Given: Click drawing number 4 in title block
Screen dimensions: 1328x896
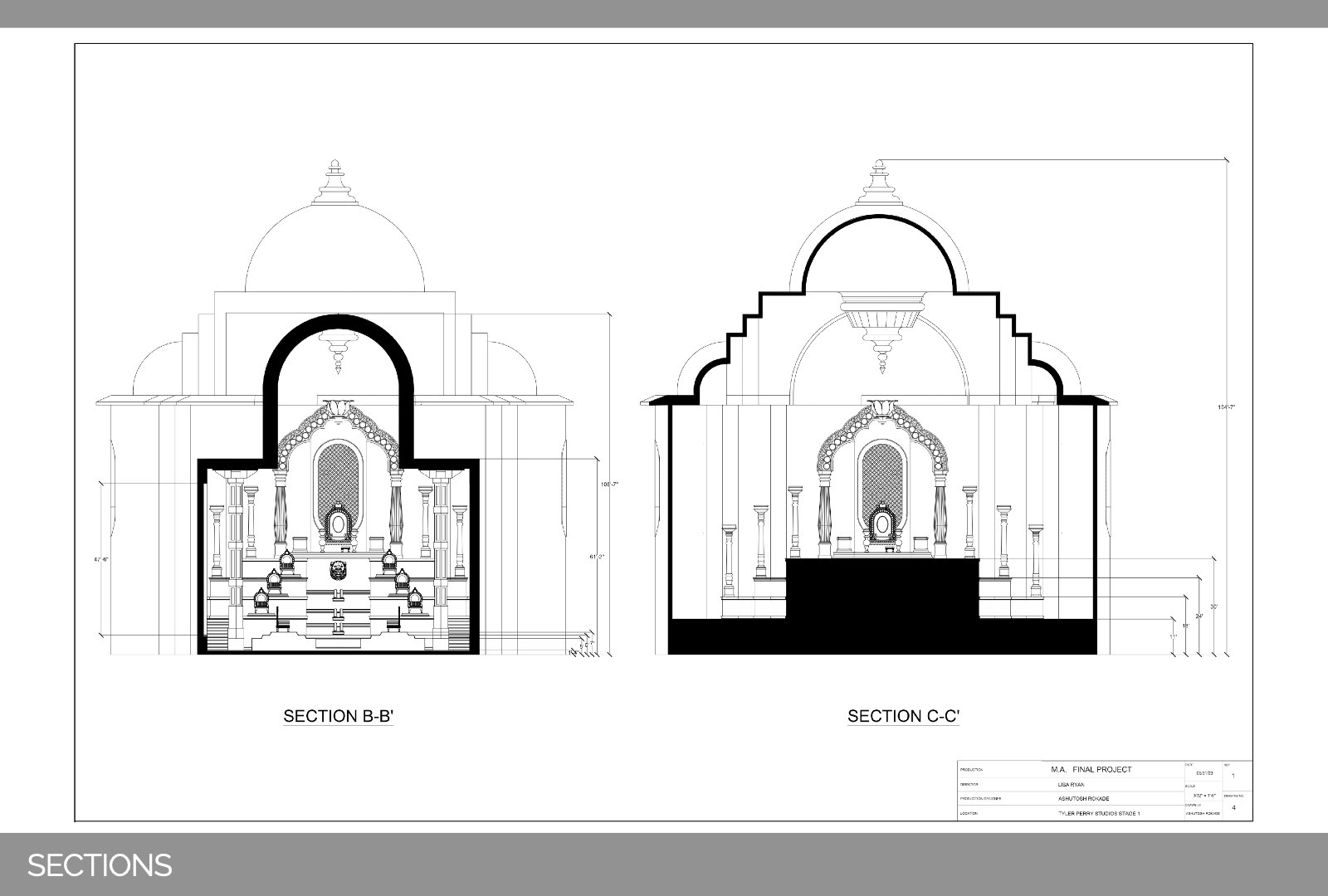Looking at the screenshot, I should coord(1234,807).
